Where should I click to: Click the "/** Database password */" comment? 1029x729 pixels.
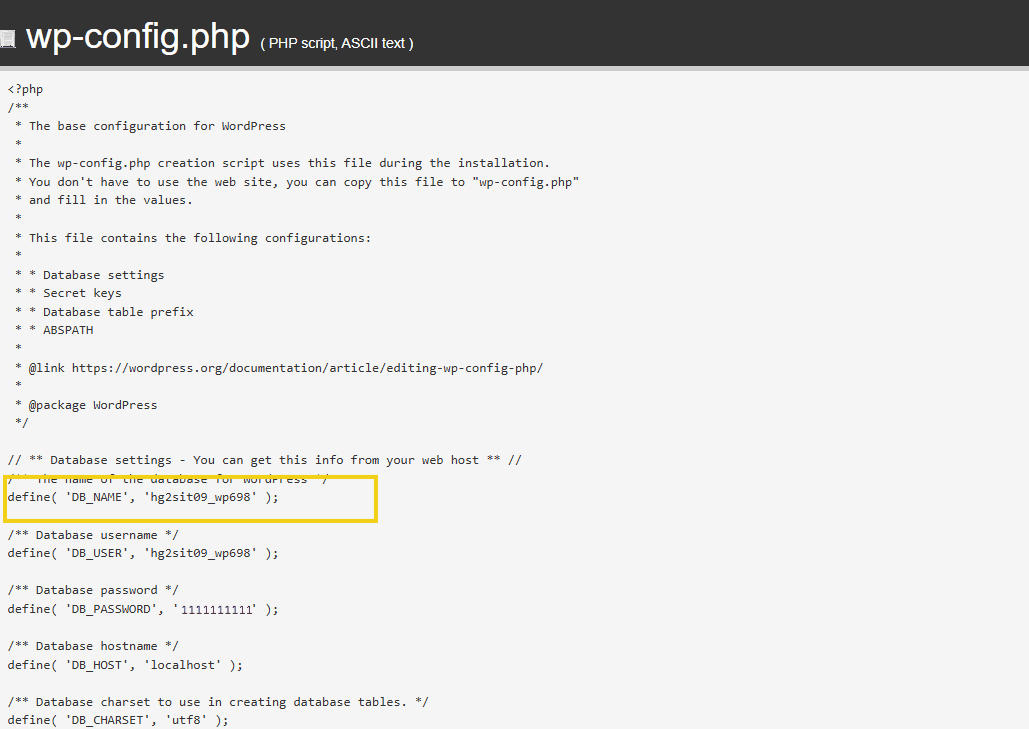pyautogui.click(x=93, y=590)
